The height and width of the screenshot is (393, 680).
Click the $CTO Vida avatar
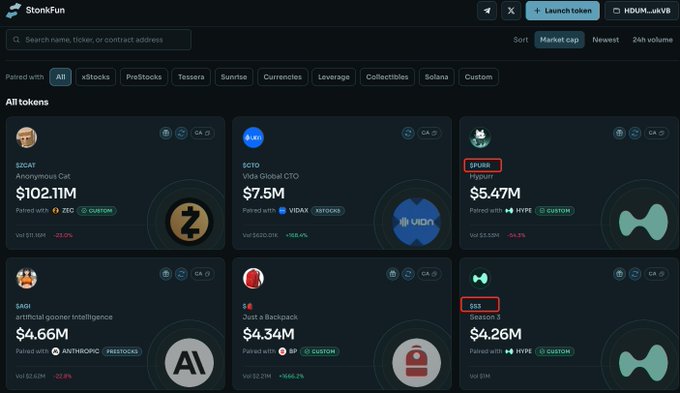click(x=253, y=138)
